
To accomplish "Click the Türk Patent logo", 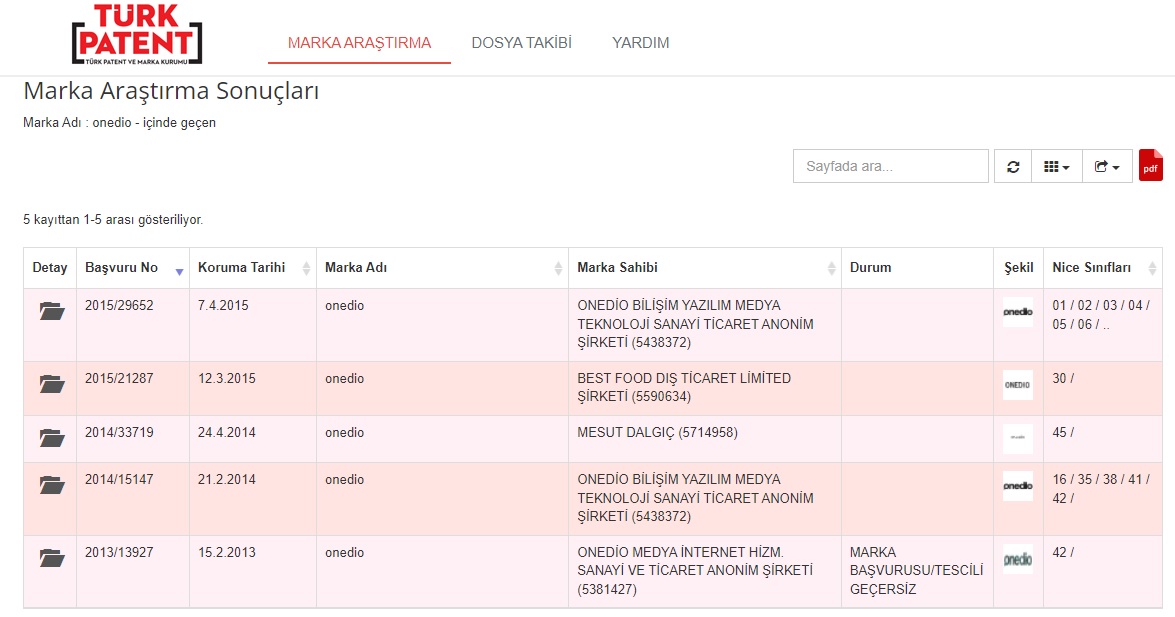I will point(136,34).
